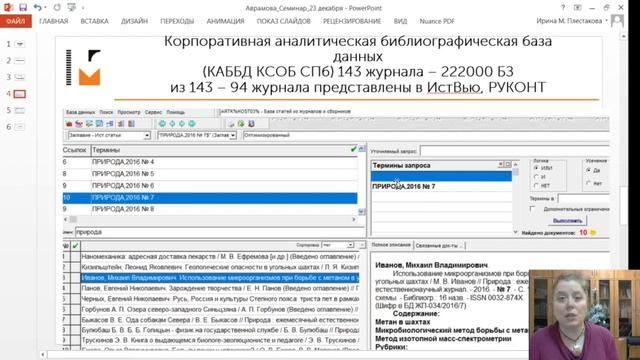Switch to ВСТАВКА ribbon tab

pyautogui.click(x=94, y=21)
